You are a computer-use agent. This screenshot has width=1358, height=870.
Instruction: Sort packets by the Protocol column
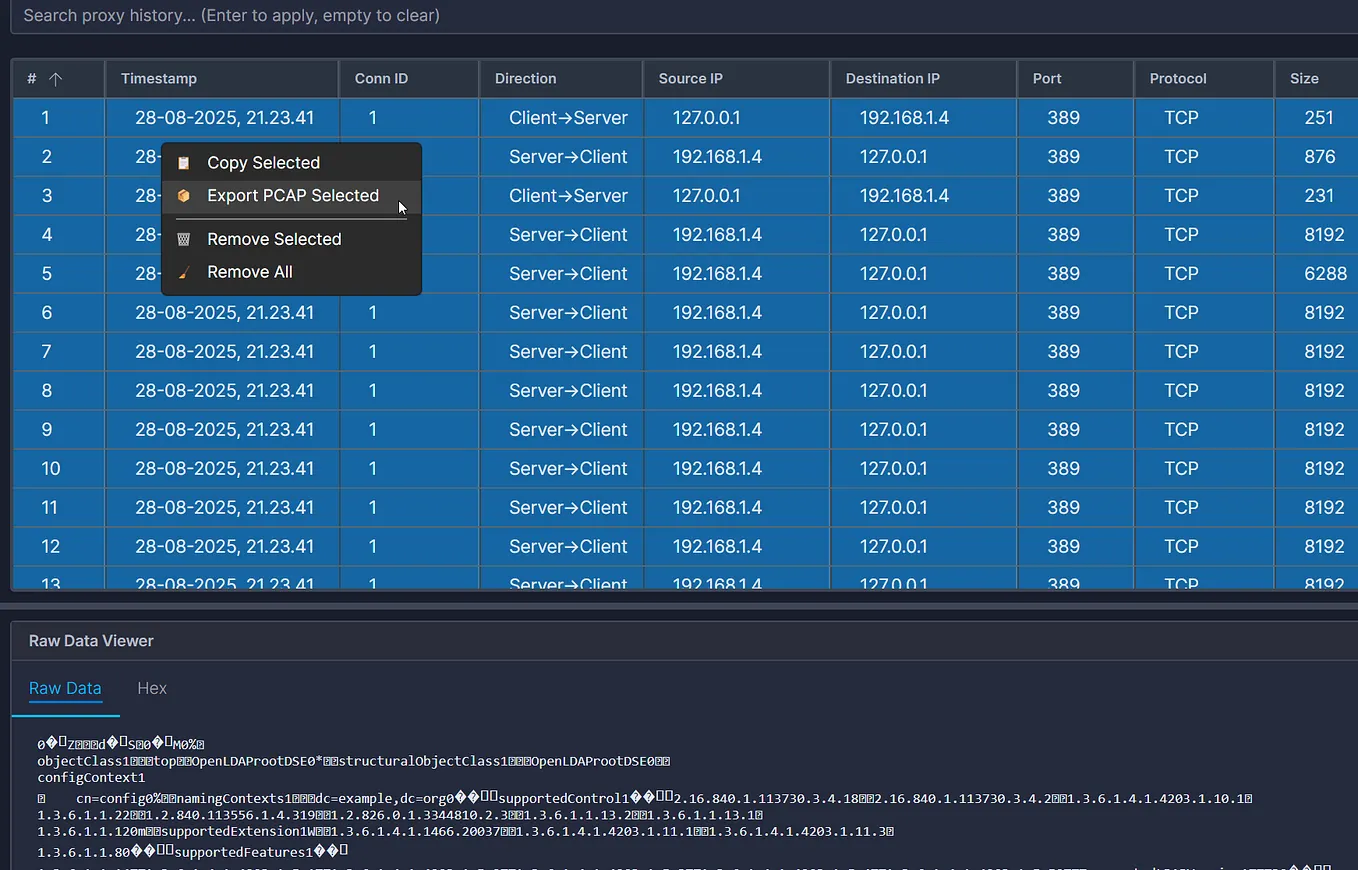tap(1178, 78)
